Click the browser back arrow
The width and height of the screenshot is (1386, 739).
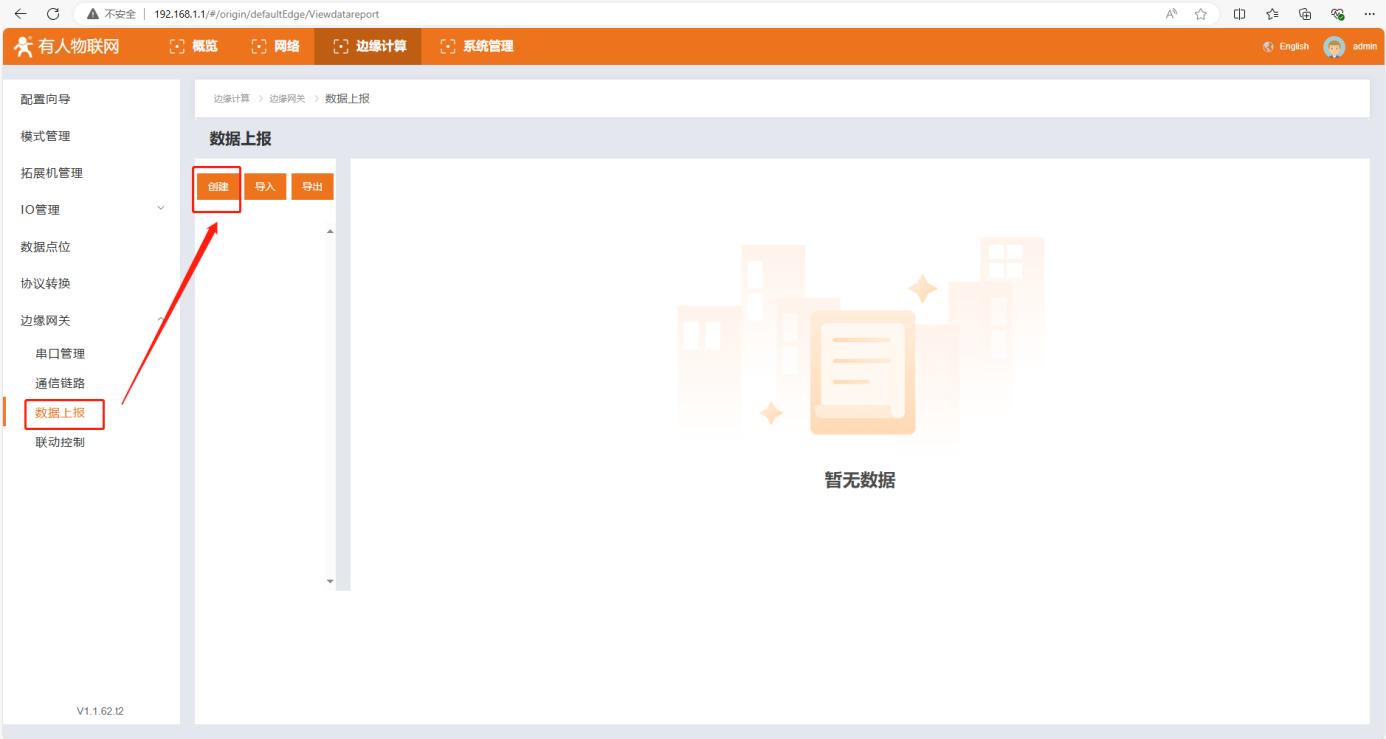[x=20, y=14]
